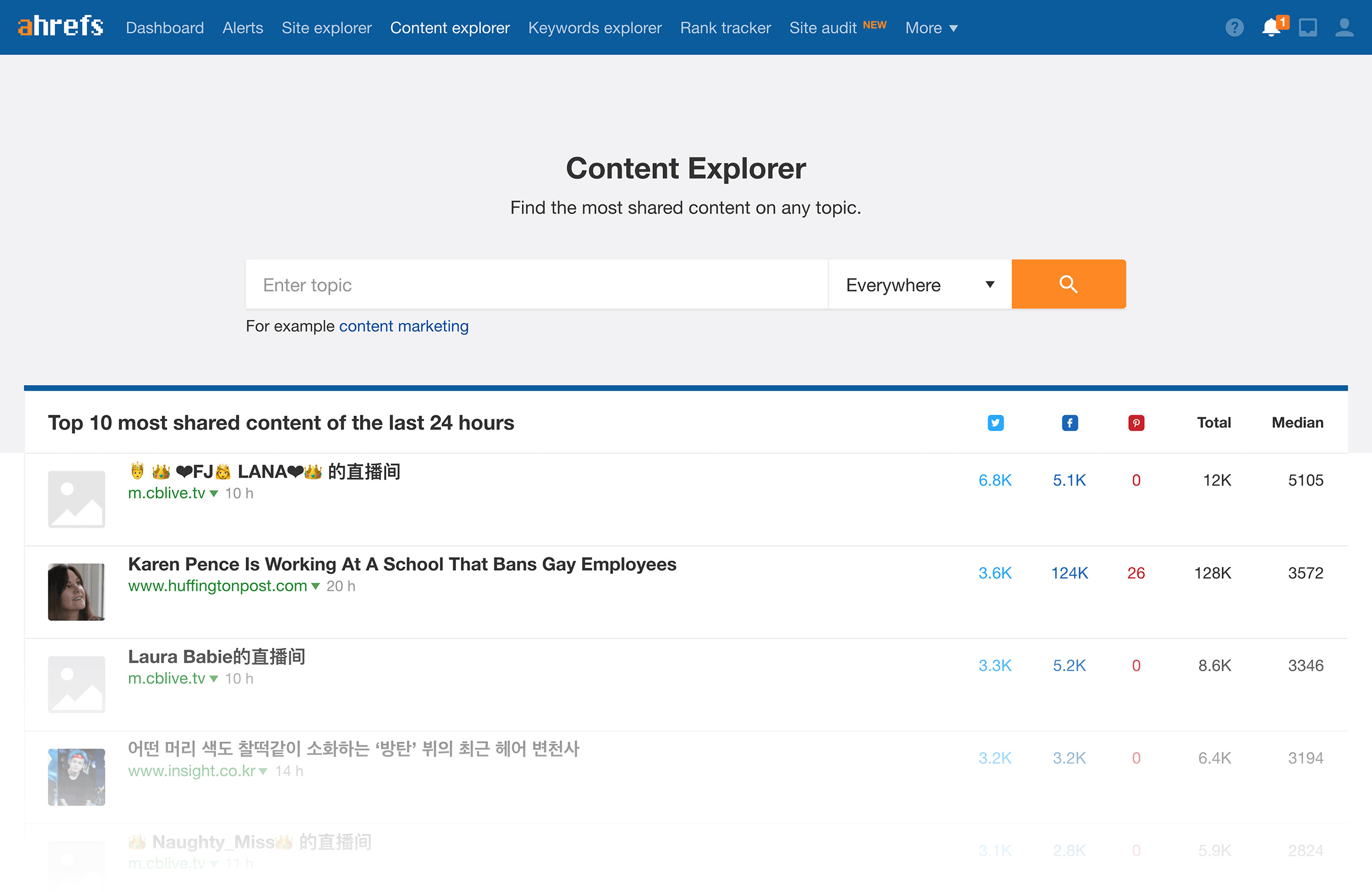Click the orange search magnifier button

[1068, 284]
